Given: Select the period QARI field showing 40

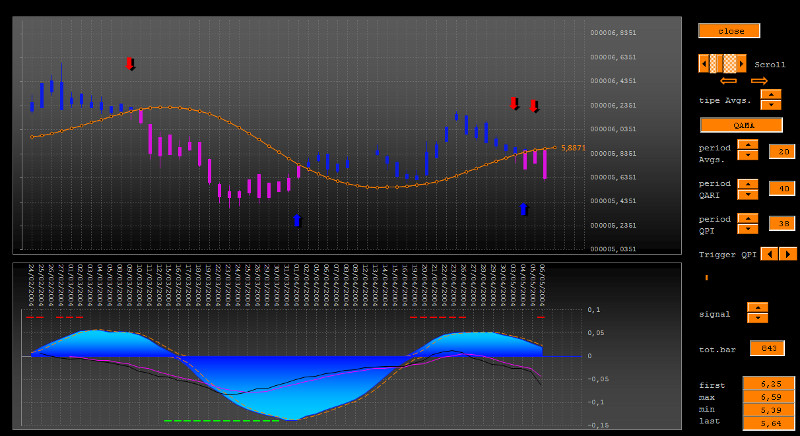Looking at the screenshot, I should tap(781, 187).
